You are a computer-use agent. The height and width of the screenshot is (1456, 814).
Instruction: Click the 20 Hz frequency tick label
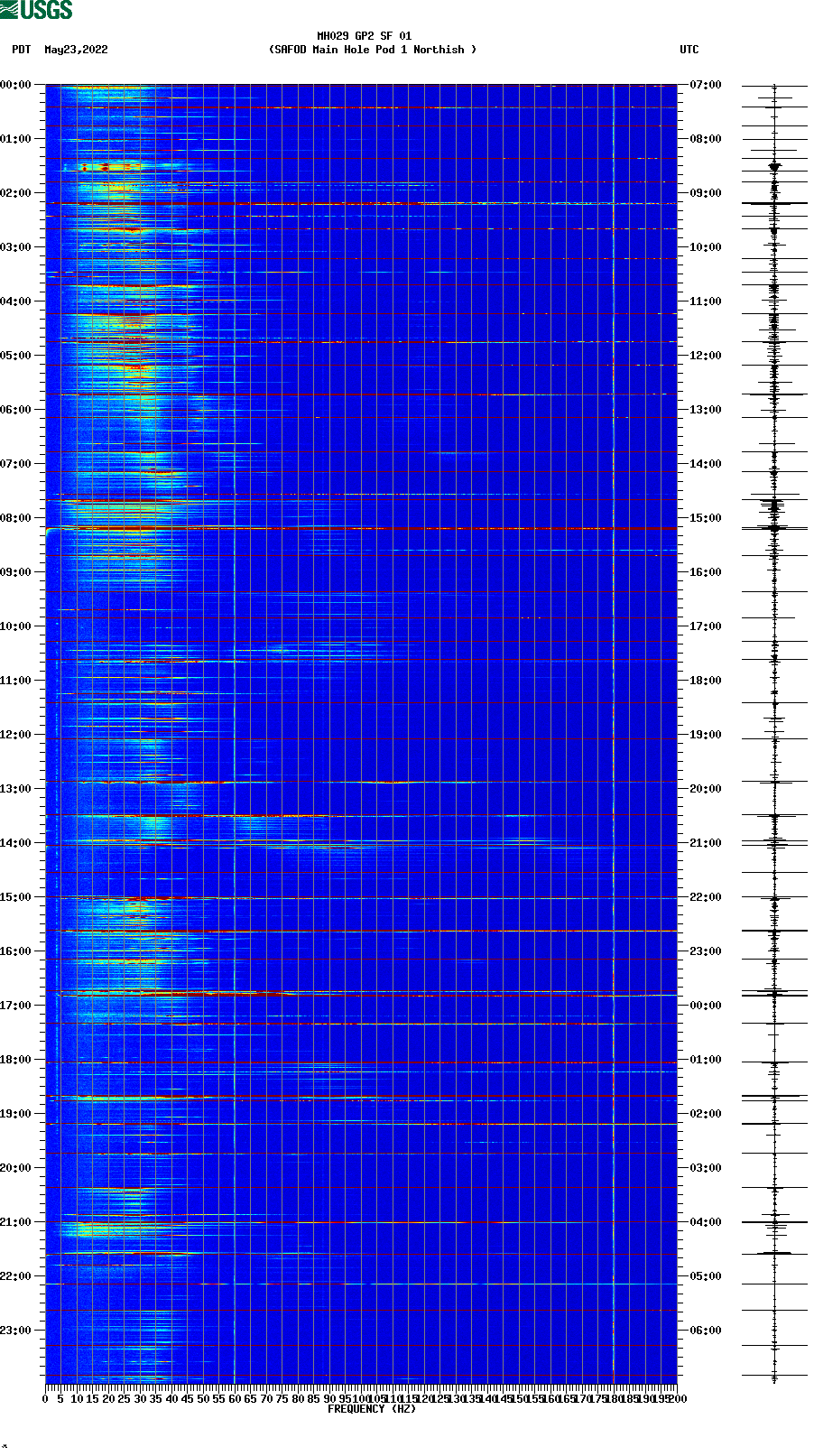[x=108, y=1399]
